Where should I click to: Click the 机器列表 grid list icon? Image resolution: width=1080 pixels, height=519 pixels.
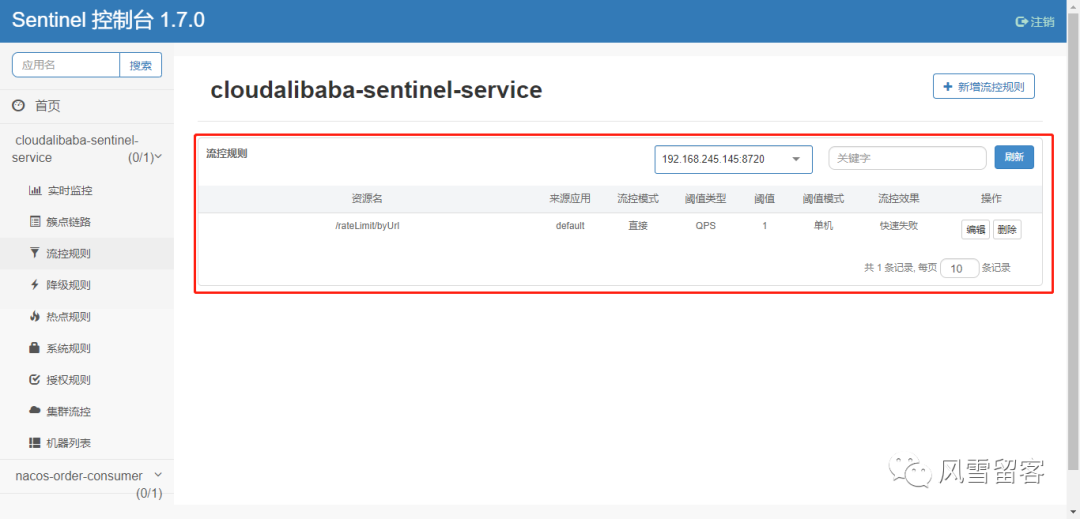(x=35, y=443)
